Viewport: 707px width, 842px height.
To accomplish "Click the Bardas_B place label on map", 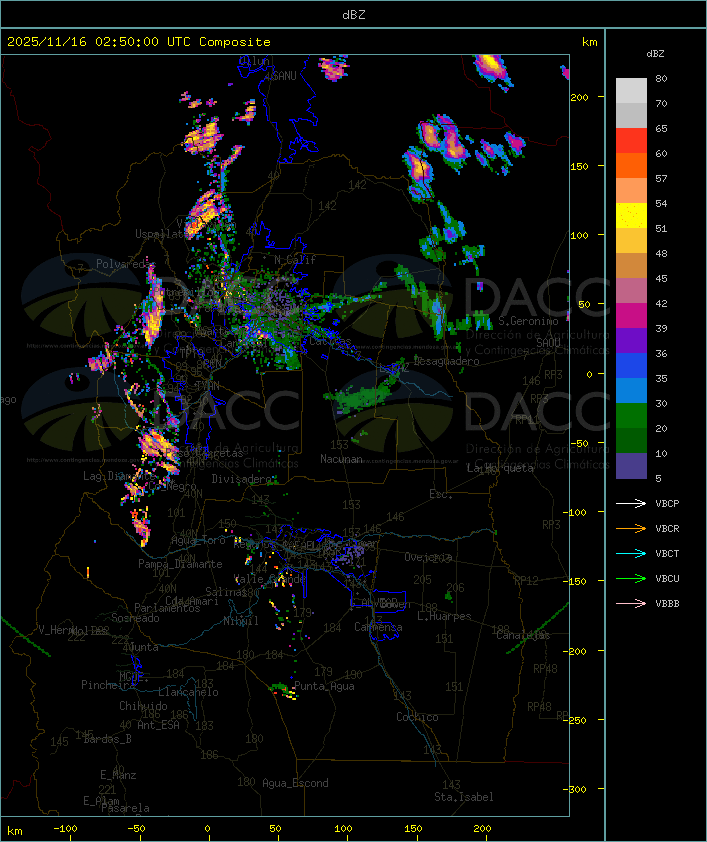I will point(108,739).
